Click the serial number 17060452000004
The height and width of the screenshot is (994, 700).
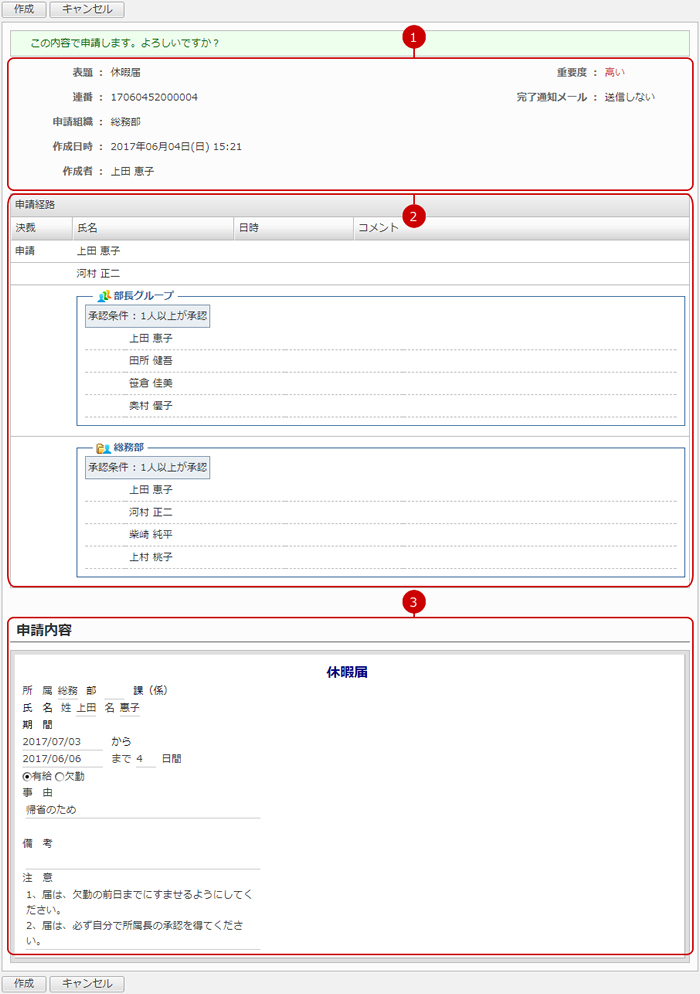coord(154,97)
